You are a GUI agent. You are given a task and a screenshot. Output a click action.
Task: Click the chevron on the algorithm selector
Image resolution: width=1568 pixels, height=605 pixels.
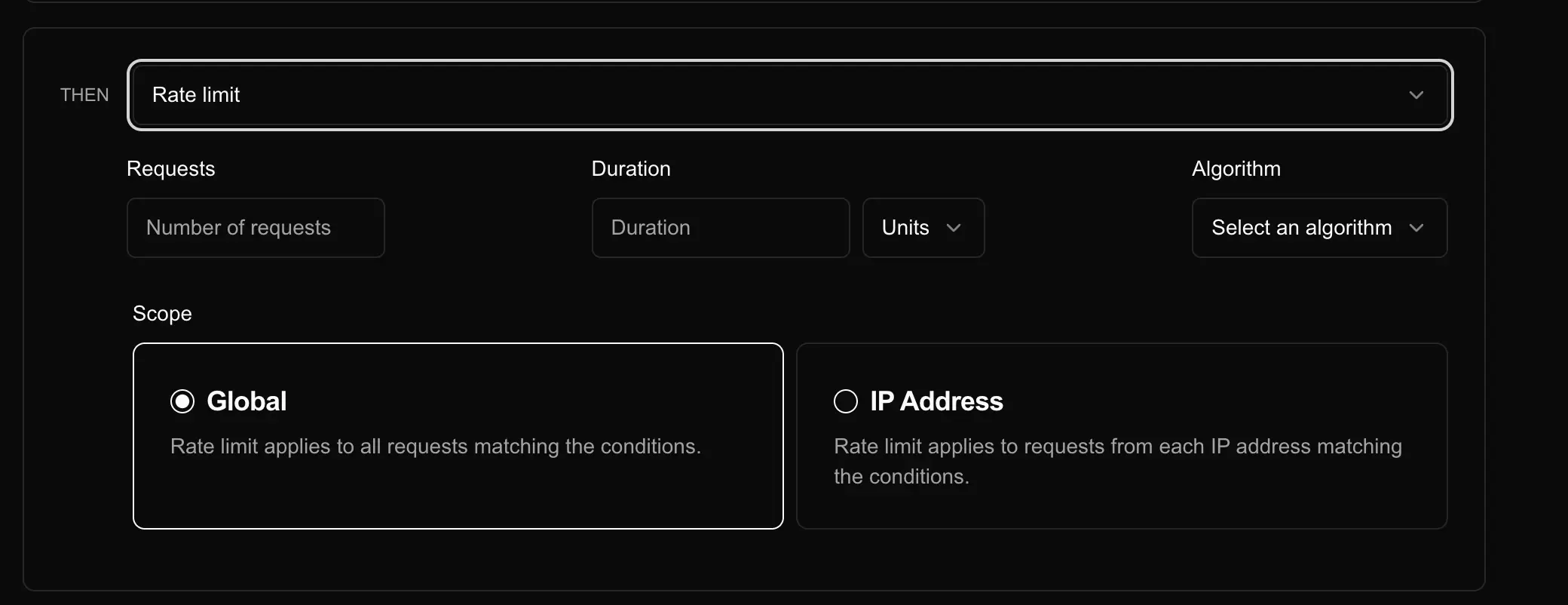(1418, 227)
